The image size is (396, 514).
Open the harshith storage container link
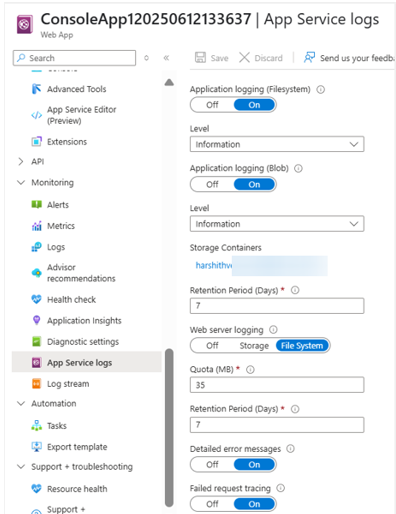tap(214, 265)
